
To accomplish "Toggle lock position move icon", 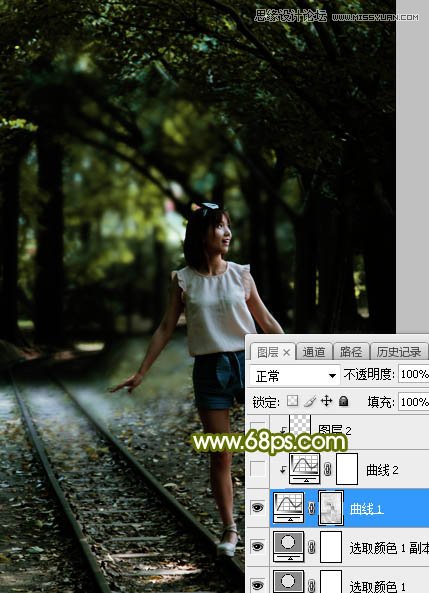I will tap(326, 401).
